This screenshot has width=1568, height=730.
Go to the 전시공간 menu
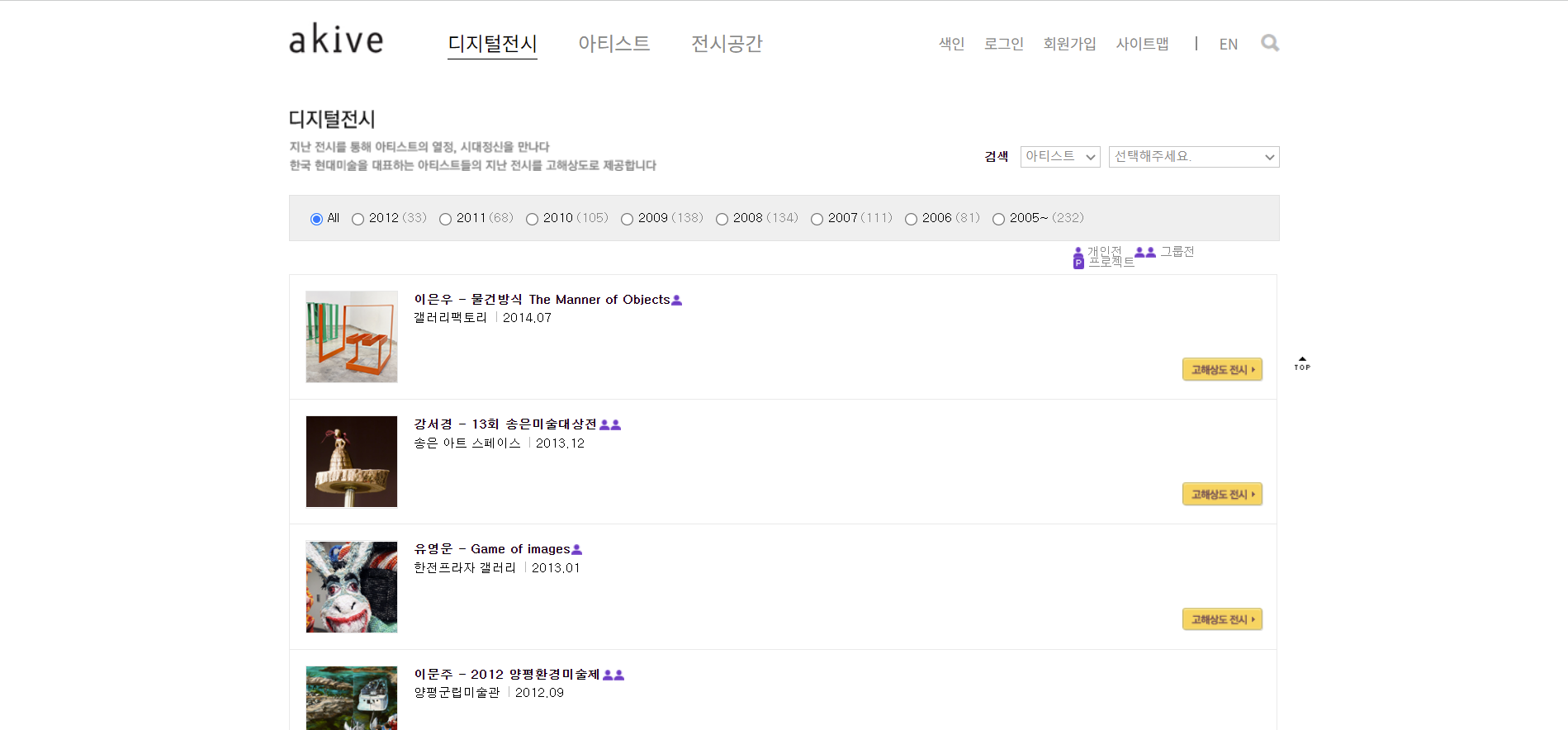[727, 44]
